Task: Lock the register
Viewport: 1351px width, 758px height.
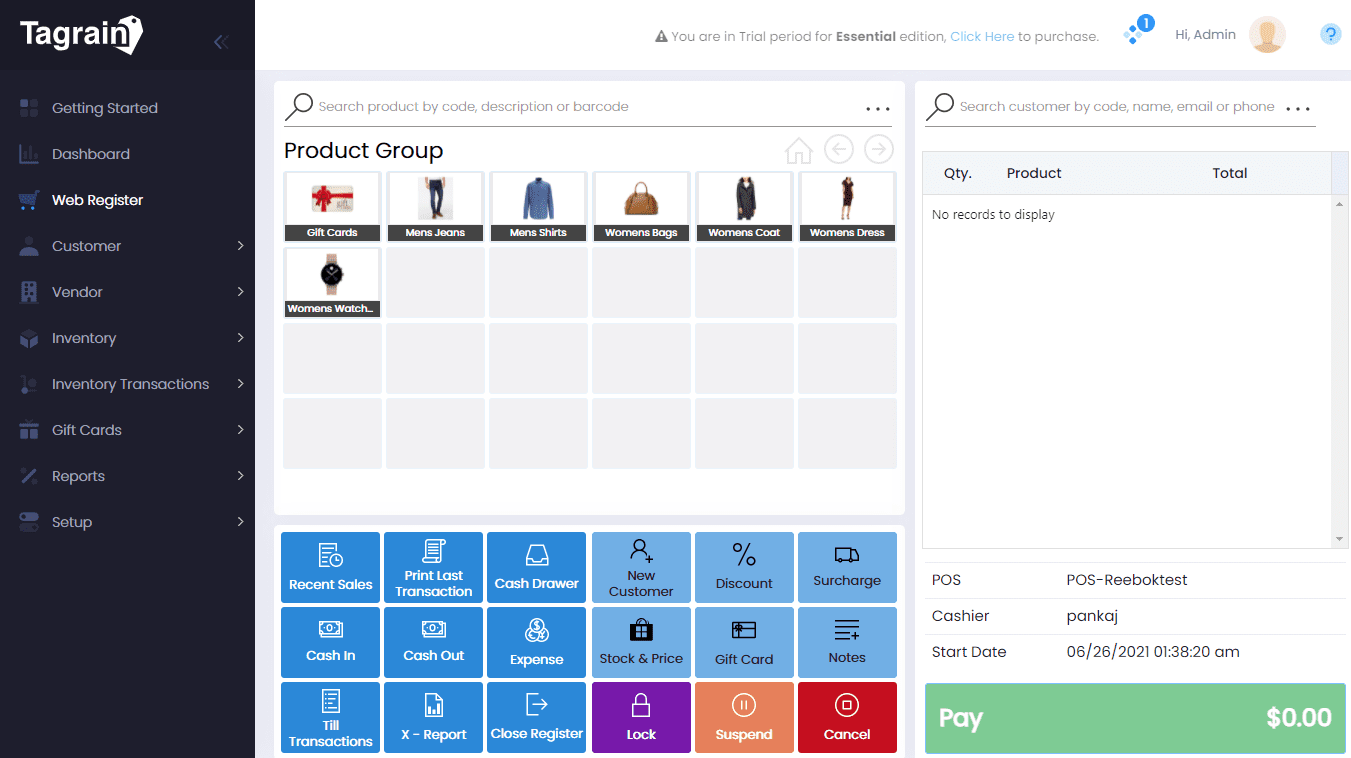Action: (641, 717)
